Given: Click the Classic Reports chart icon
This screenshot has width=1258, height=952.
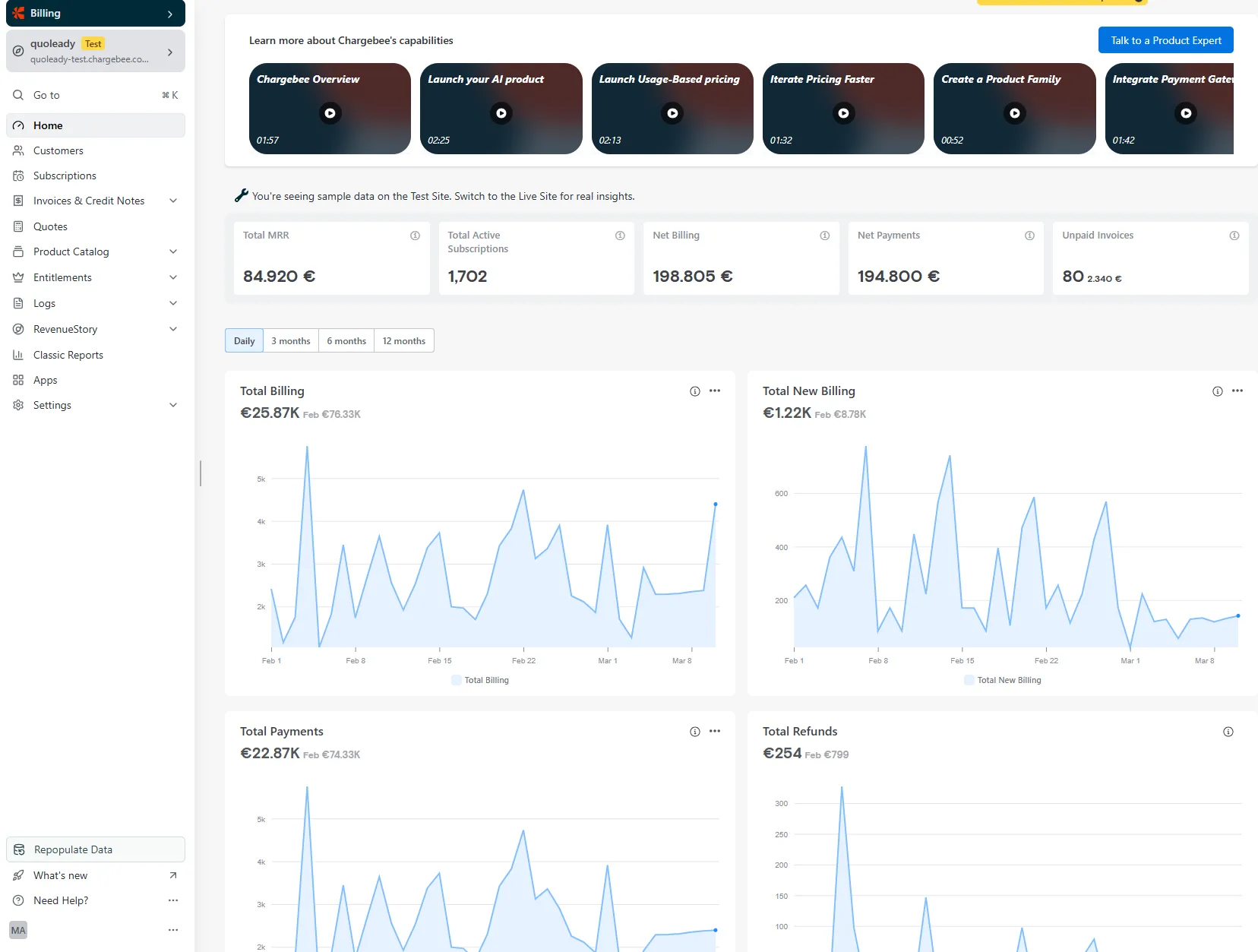Looking at the screenshot, I should pos(18,355).
